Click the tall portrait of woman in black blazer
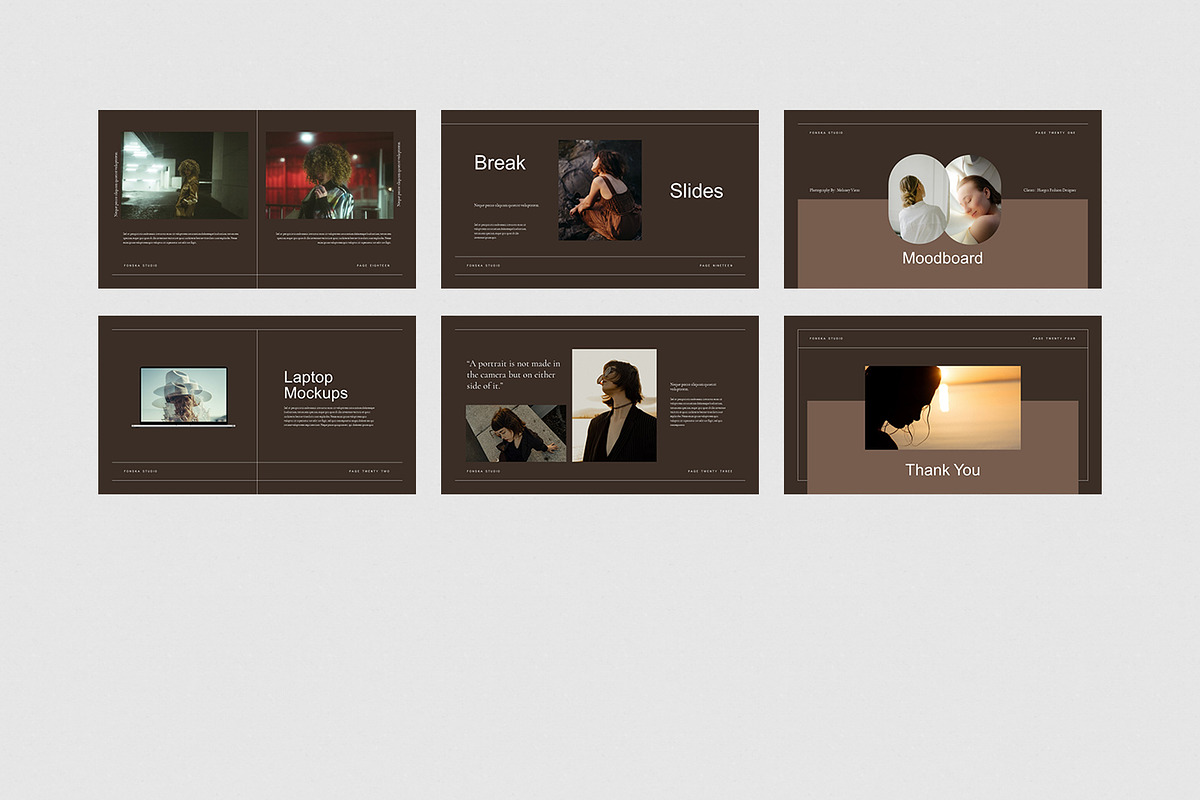Image resolution: width=1200 pixels, height=800 pixels. 614,405
